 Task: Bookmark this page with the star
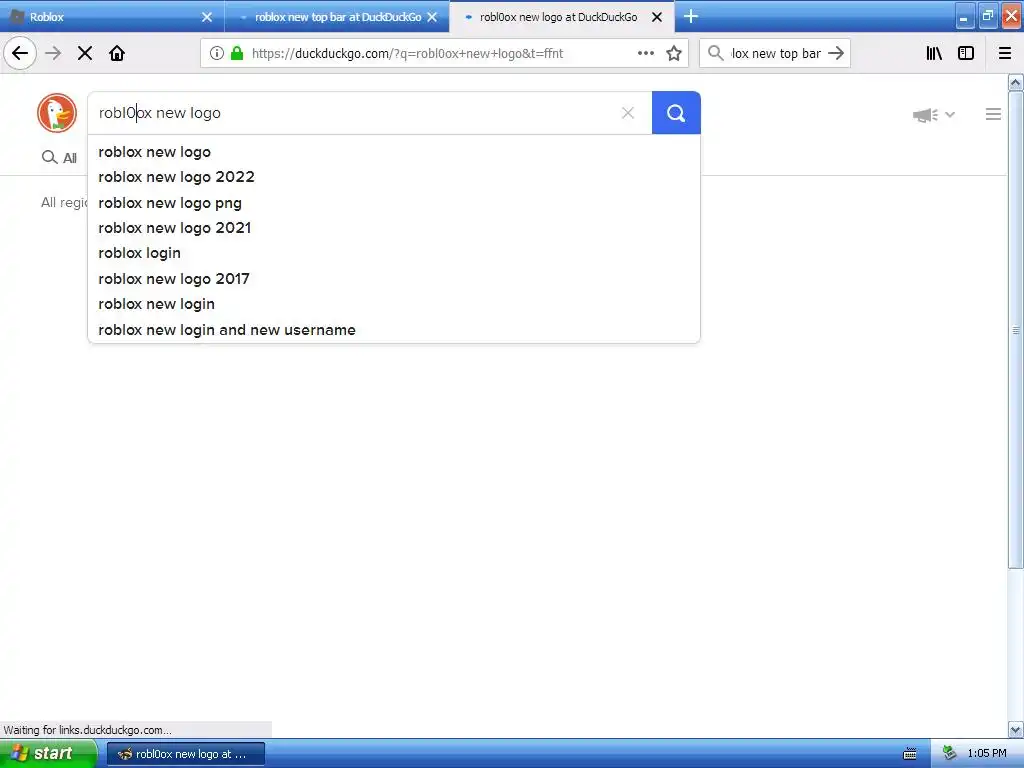click(x=674, y=53)
